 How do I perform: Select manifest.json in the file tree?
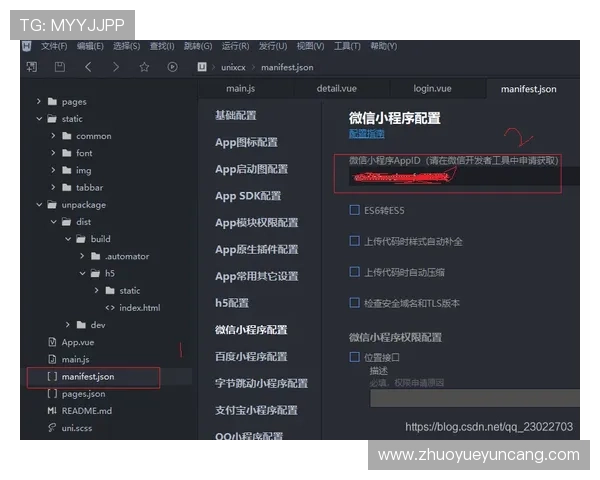point(88,377)
